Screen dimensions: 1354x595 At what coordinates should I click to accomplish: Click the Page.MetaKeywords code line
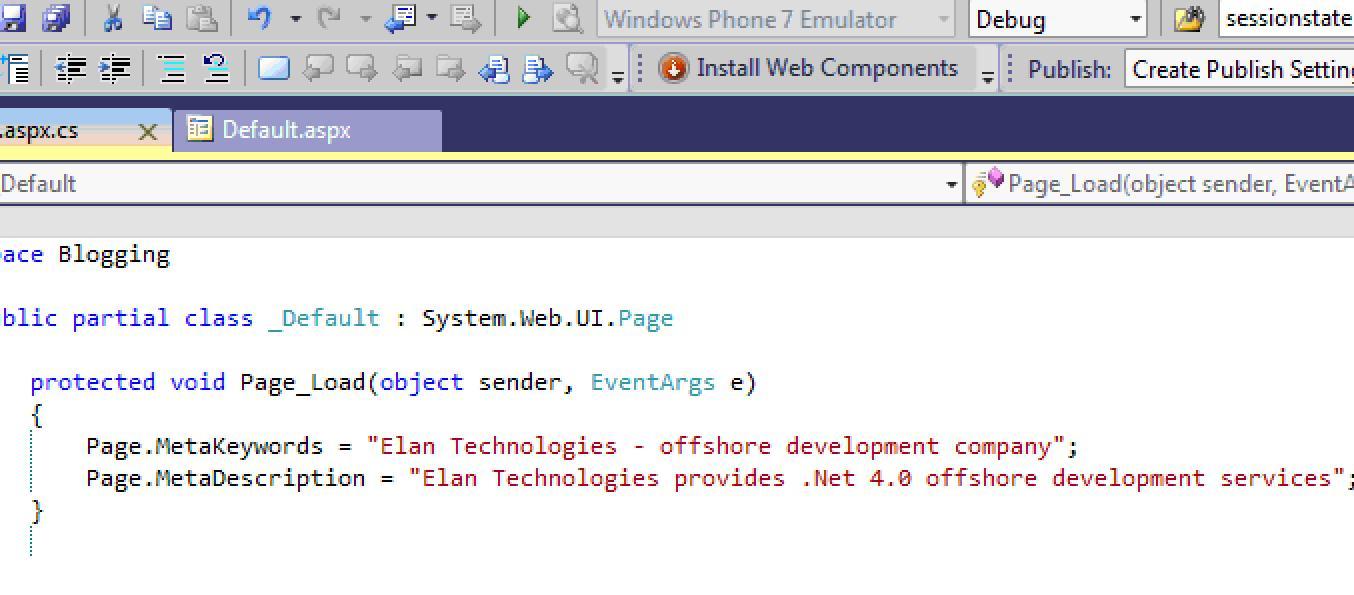tap(582, 446)
